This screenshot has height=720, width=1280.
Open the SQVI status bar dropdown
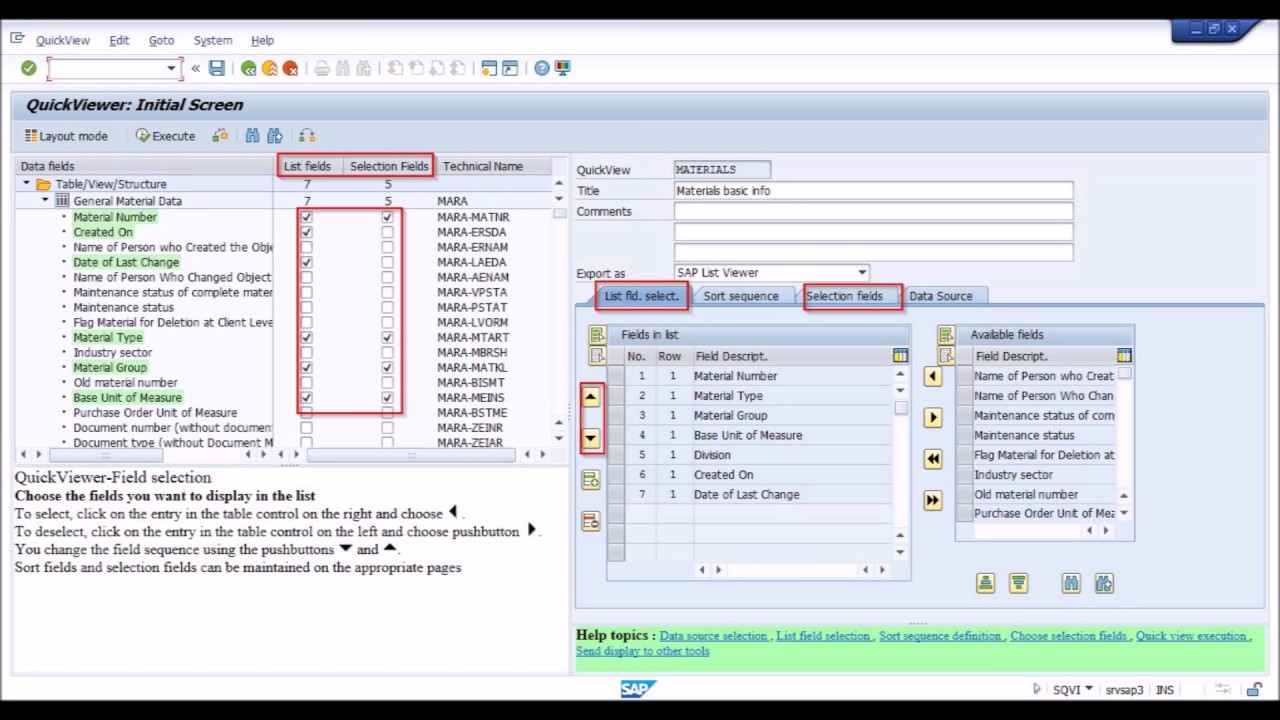coord(1088,689)
